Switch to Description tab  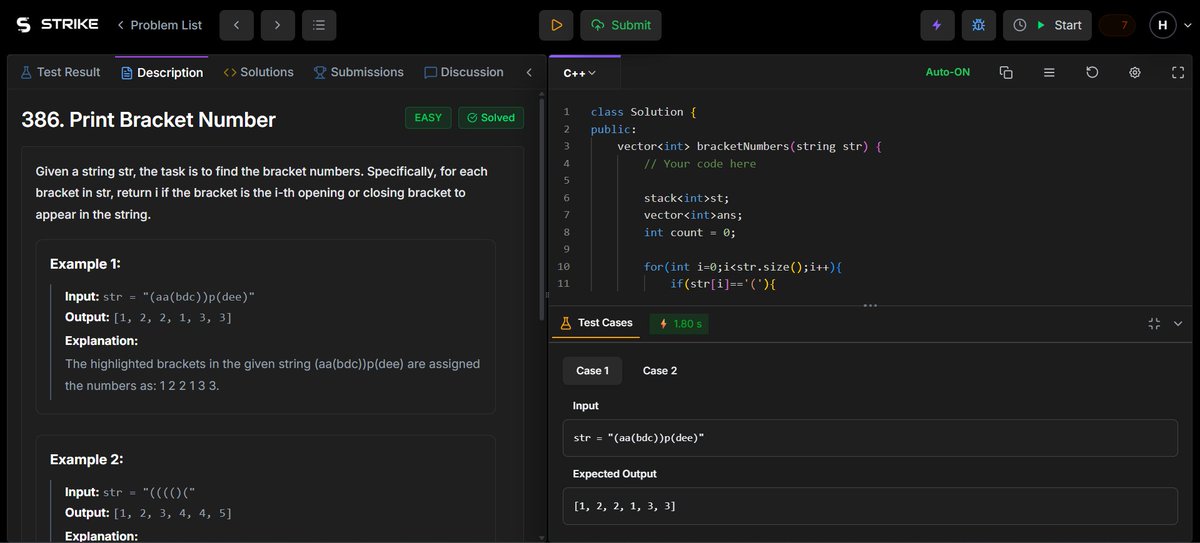click(x=162, y=72)
